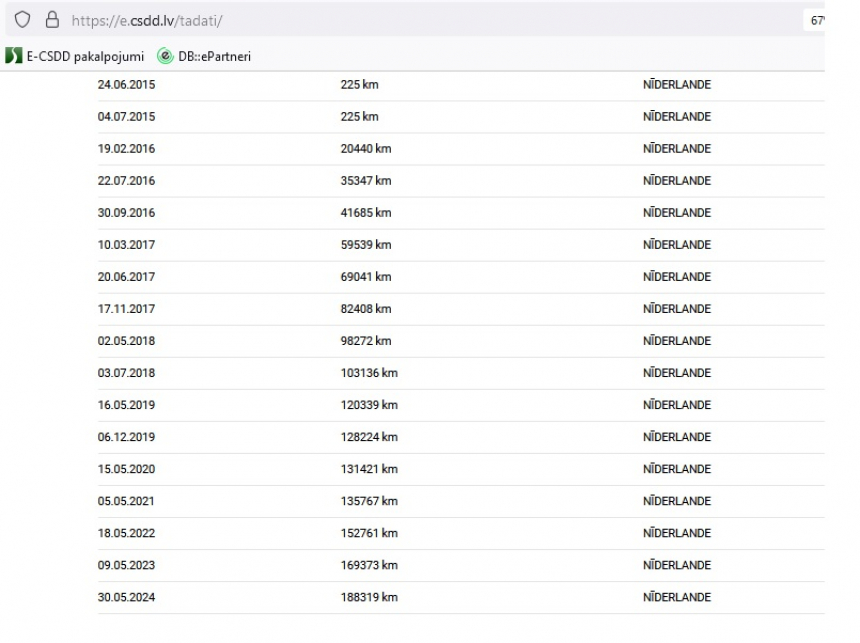Select the 20440 km mileage reading
The width and height of the screenshot is (860, 643).
(x=366, y=149)
